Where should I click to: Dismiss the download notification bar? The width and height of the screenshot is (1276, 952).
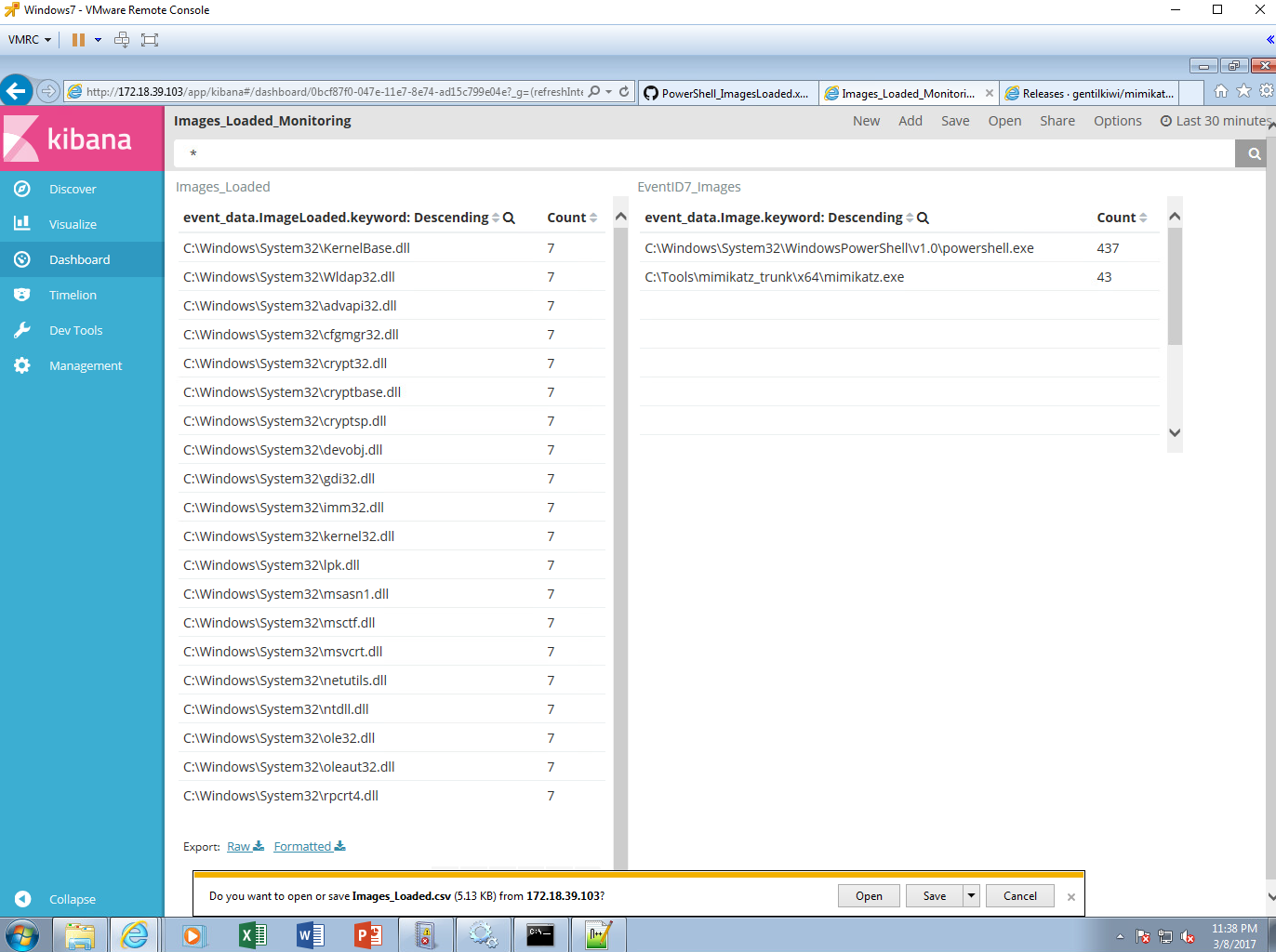(1071, 897)
